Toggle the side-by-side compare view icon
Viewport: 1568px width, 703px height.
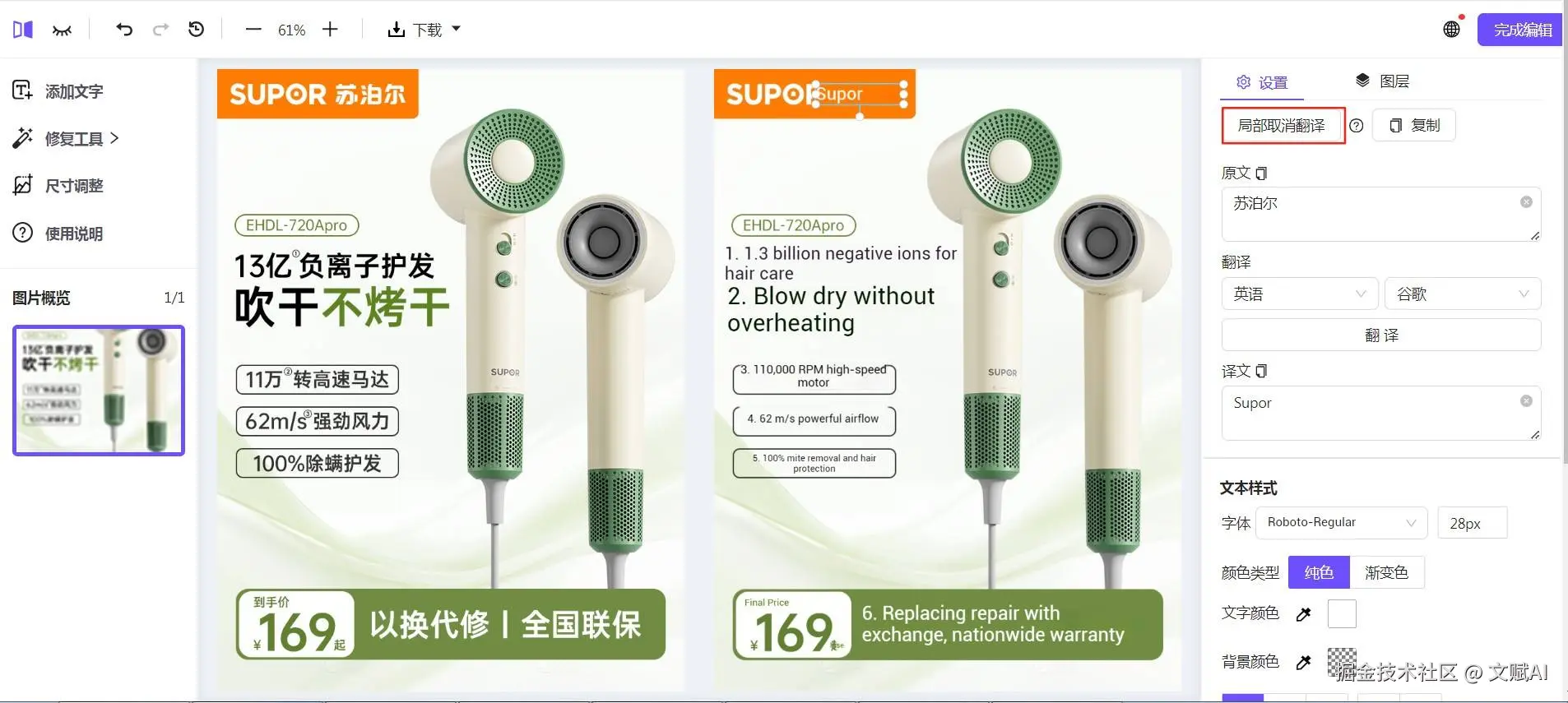23,30
